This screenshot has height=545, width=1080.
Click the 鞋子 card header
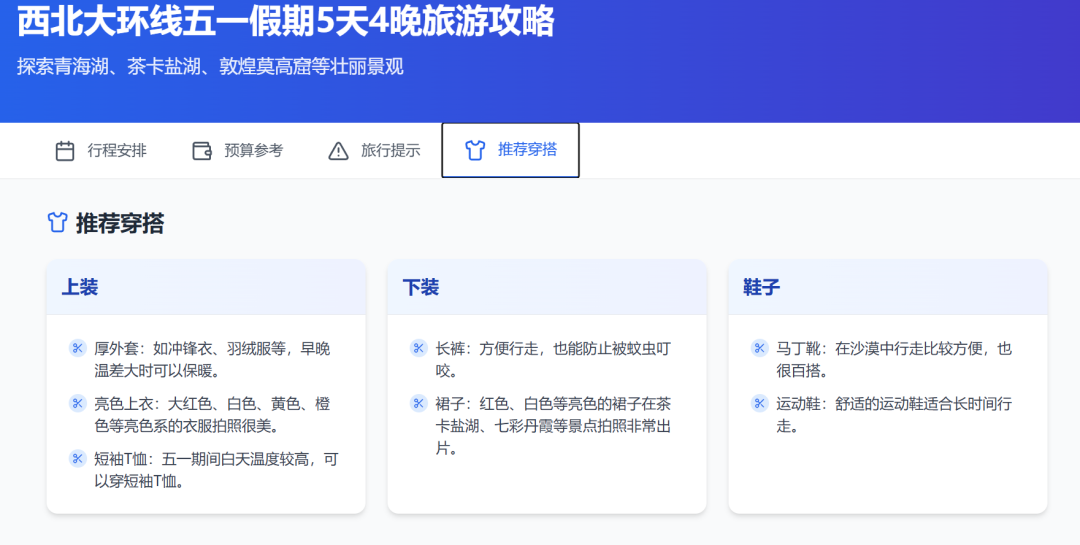click(x=888, y=287)
